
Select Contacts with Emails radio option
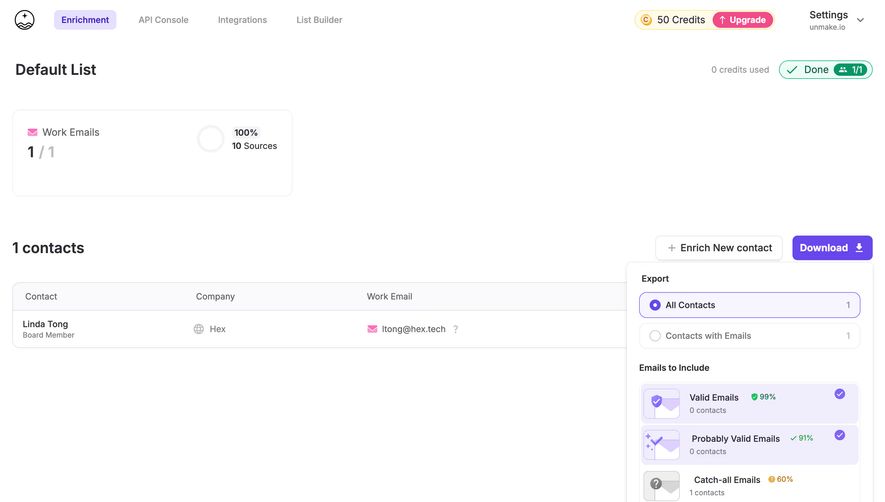coord(750,335)
